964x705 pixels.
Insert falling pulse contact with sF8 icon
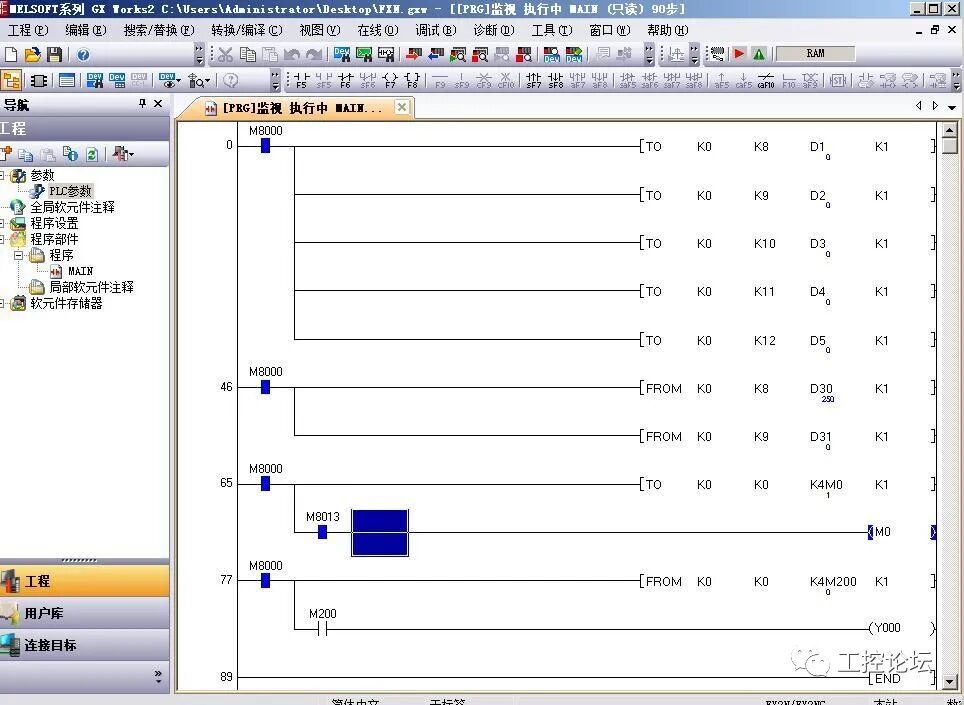[x=556, y=81]
